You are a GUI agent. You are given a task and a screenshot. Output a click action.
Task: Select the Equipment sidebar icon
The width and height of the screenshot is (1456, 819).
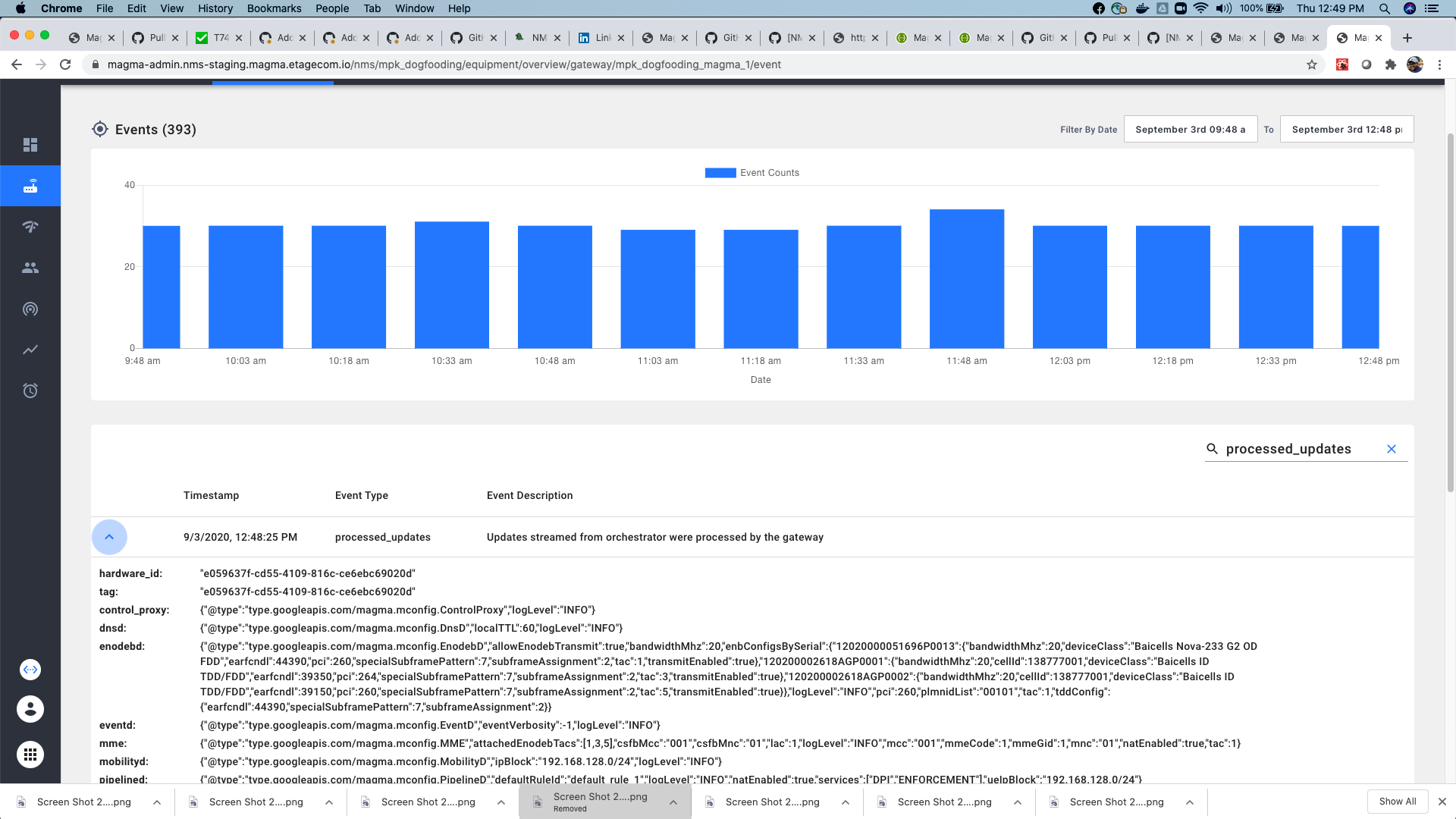tap(30, 185)
